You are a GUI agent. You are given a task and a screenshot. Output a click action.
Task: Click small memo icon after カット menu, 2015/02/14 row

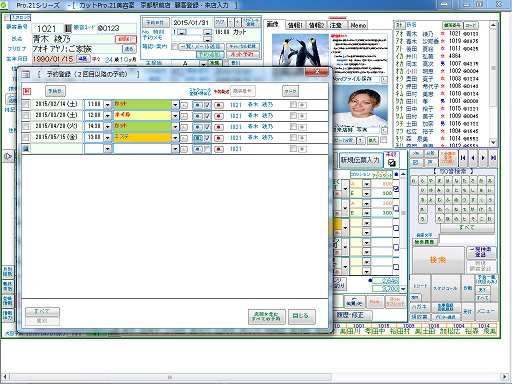click(x=184, y=105)
